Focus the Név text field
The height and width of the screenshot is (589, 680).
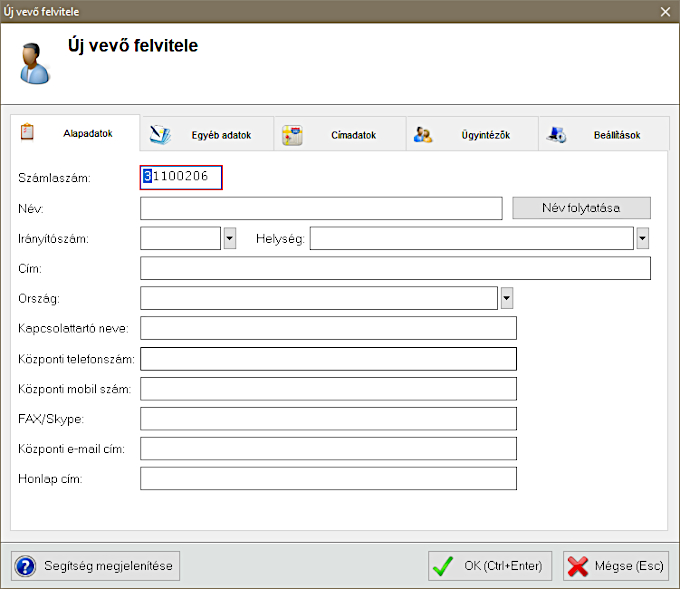click(x=320, y=208)
